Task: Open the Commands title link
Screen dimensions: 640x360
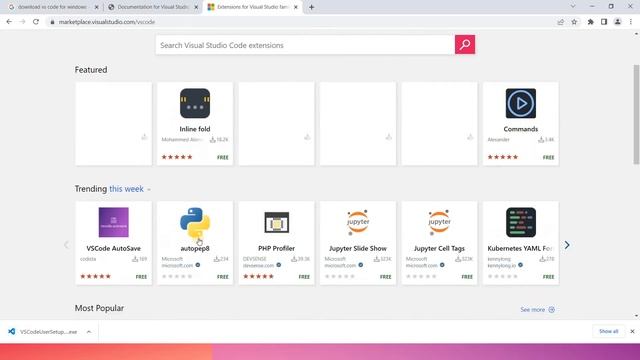Action: point(520,129)
